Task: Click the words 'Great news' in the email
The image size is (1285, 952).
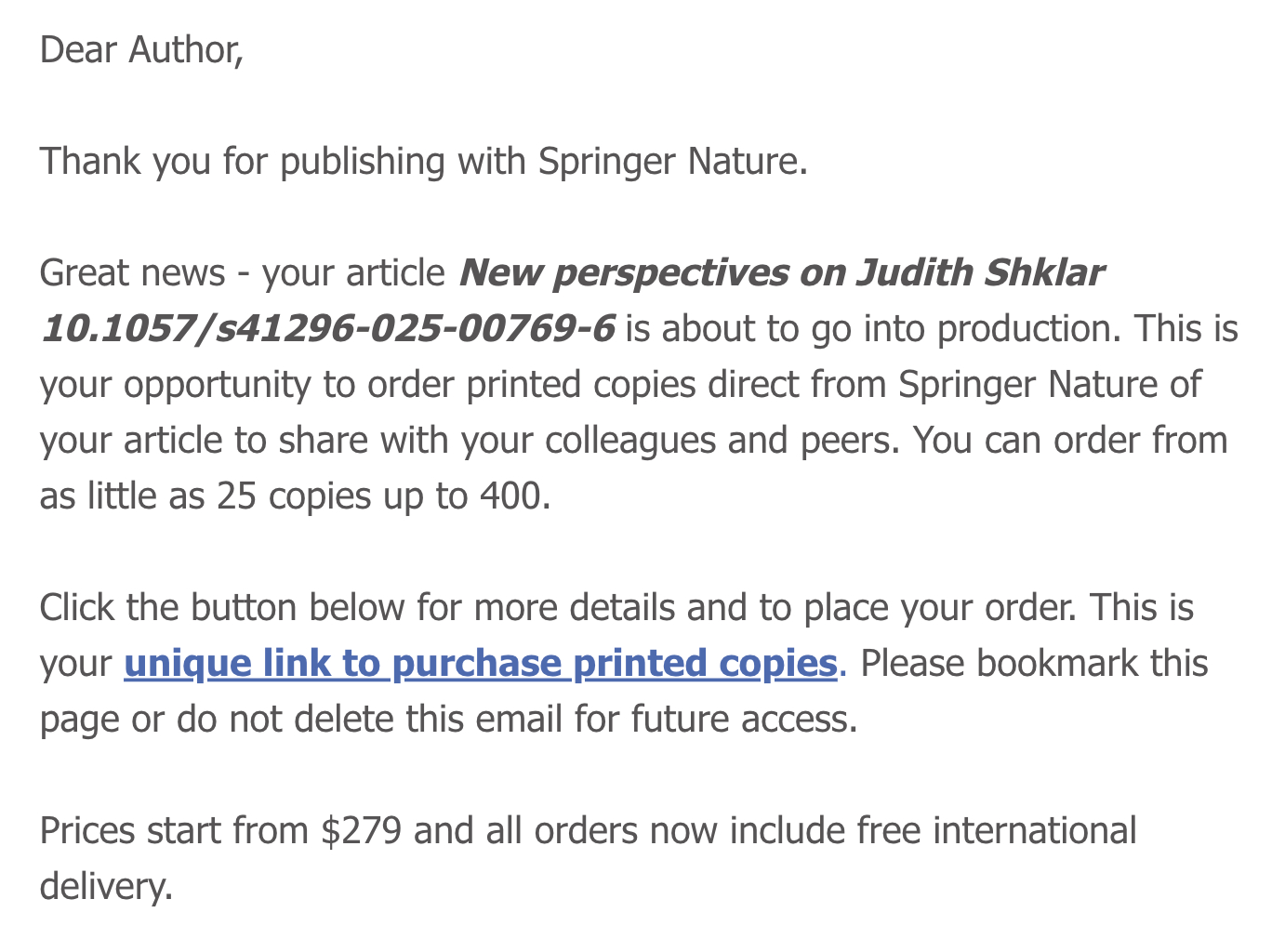Action: [132, 273]
